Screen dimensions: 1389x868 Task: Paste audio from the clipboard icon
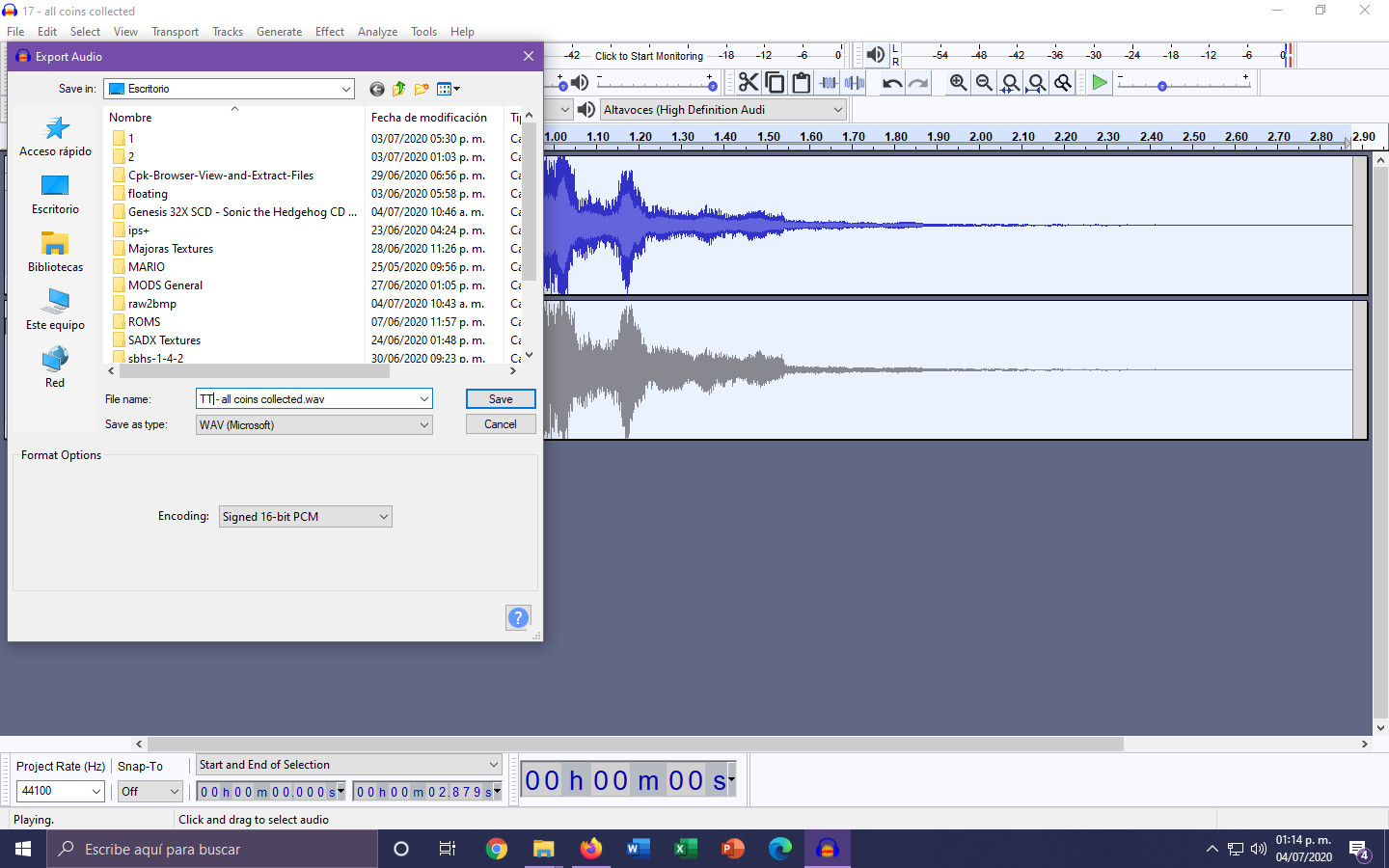pos(802,82)
